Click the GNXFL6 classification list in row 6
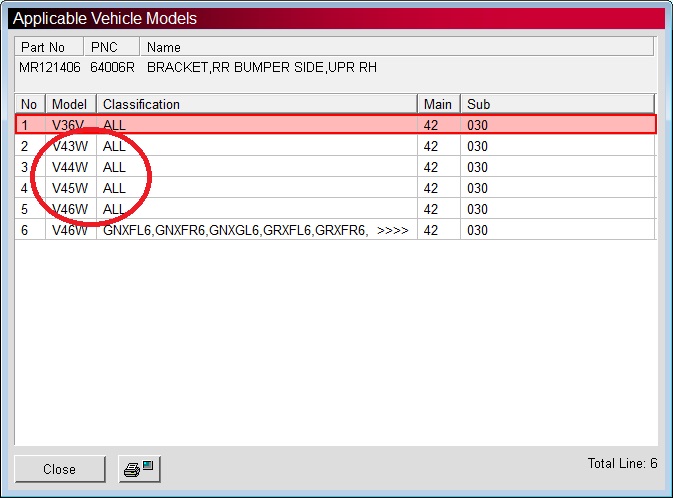 point(235,230)
